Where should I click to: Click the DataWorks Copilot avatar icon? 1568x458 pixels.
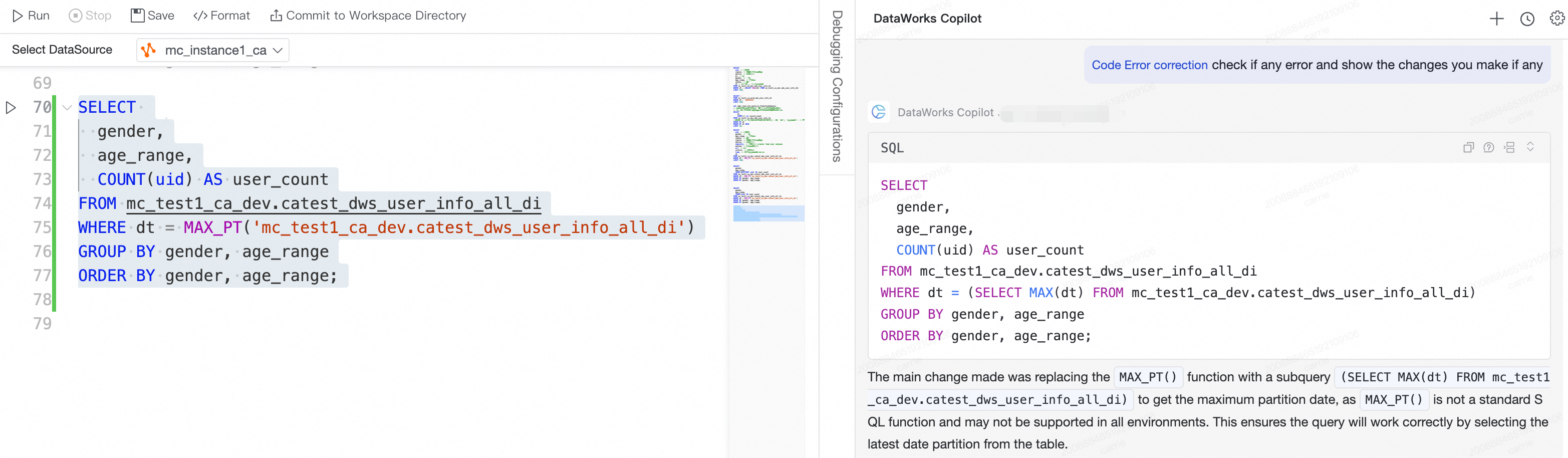tap(878, 112)
